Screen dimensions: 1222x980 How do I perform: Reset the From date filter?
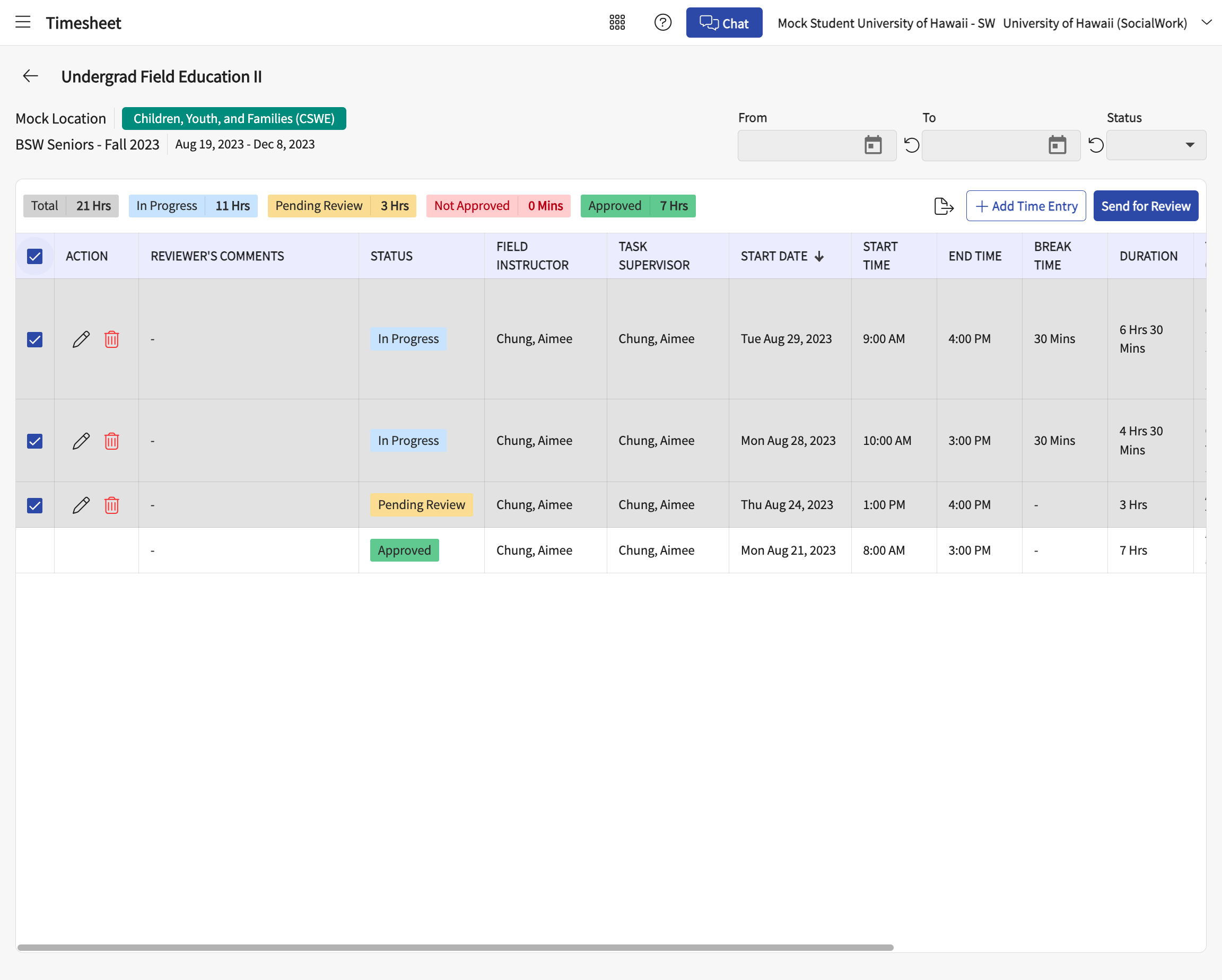pyautogui.click(x=911, y=145)
